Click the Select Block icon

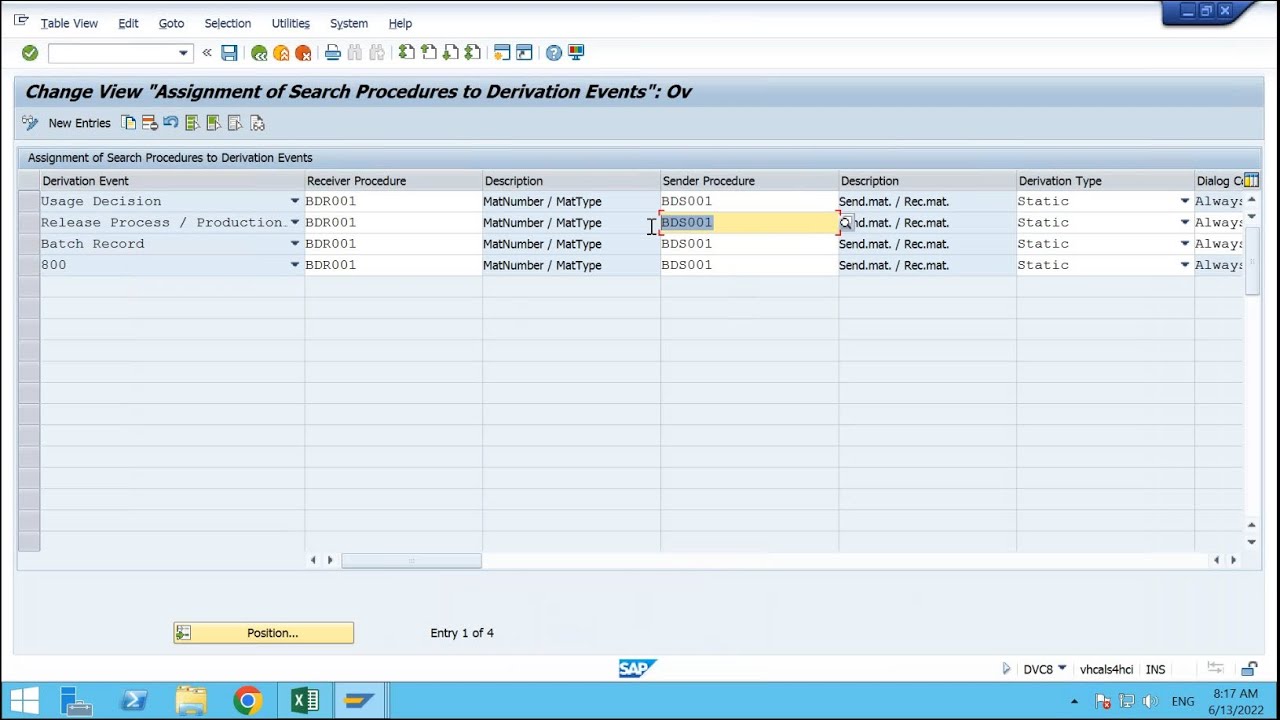213,123
